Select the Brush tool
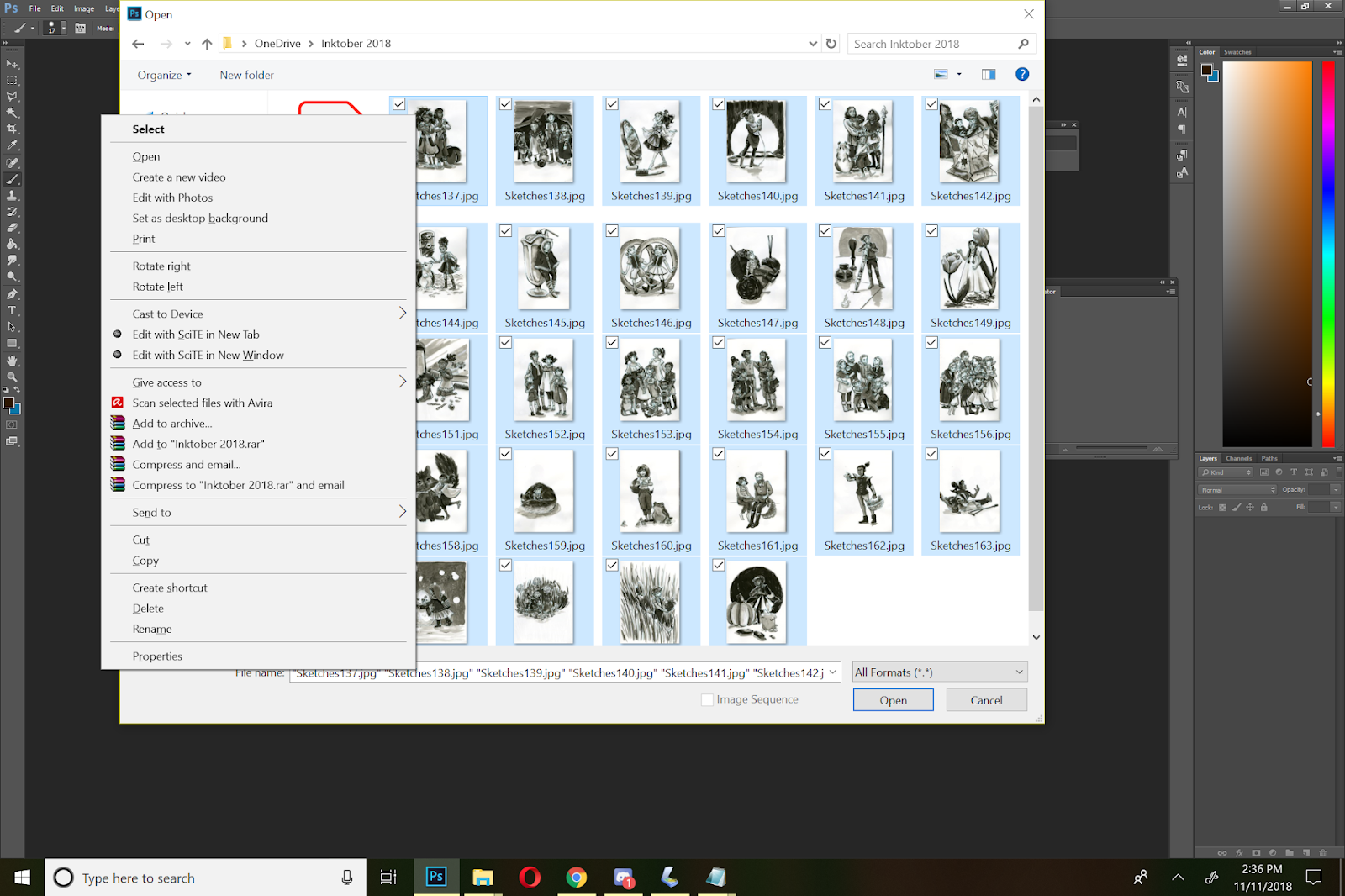The image size is (1345, 896). tap(12, 179)
